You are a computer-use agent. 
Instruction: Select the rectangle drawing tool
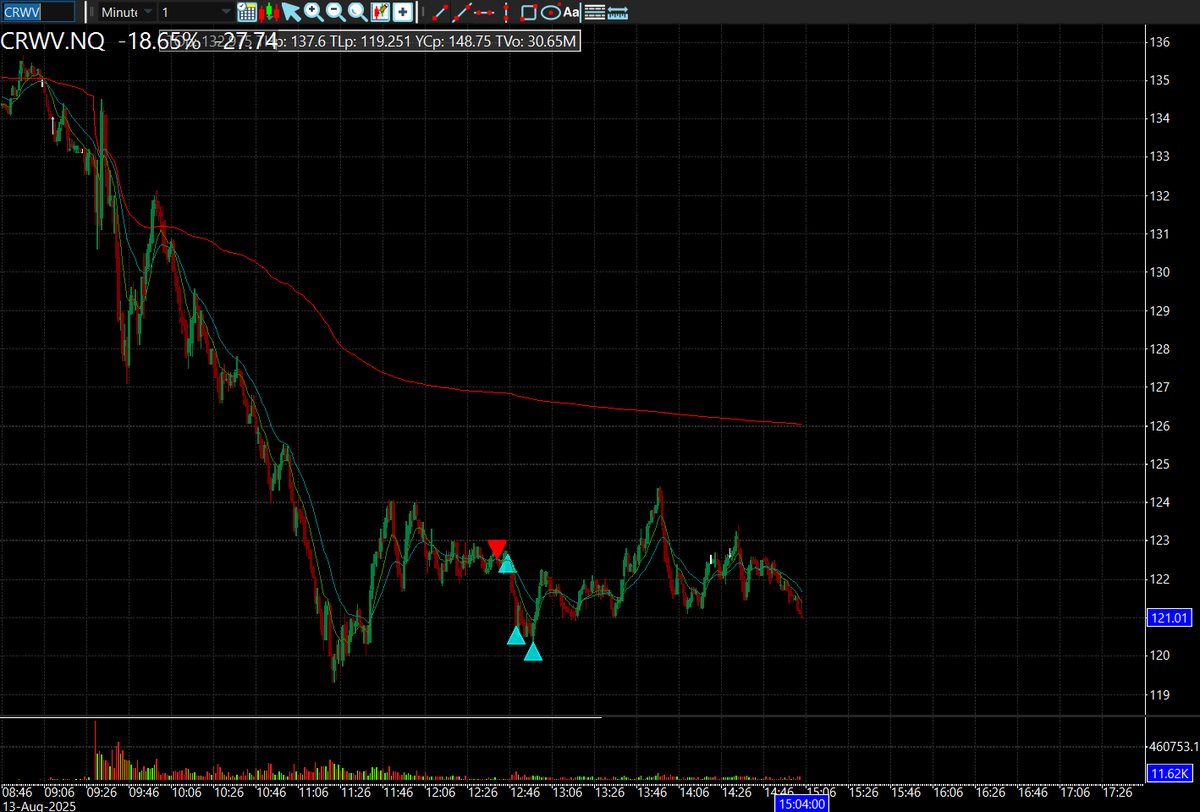(x=529, y=12)
